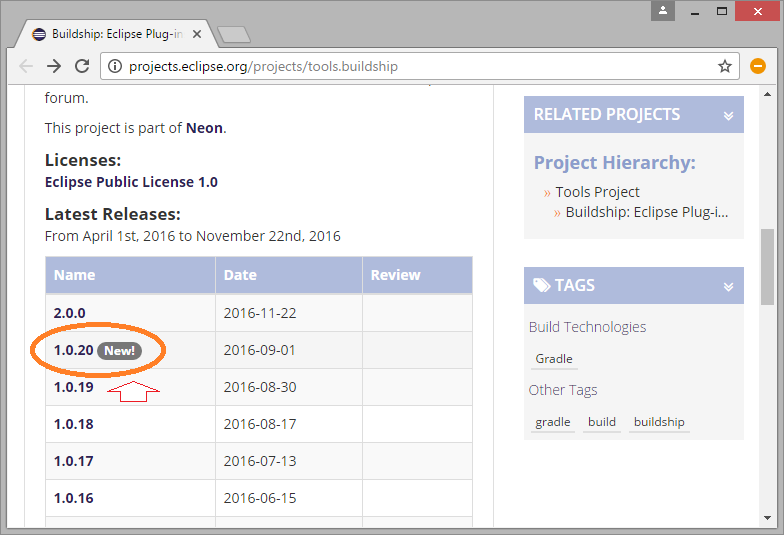This screenshot has height=535, width=784.
Task: Collapse the Related Projects panel
Action: click(728, 116)
